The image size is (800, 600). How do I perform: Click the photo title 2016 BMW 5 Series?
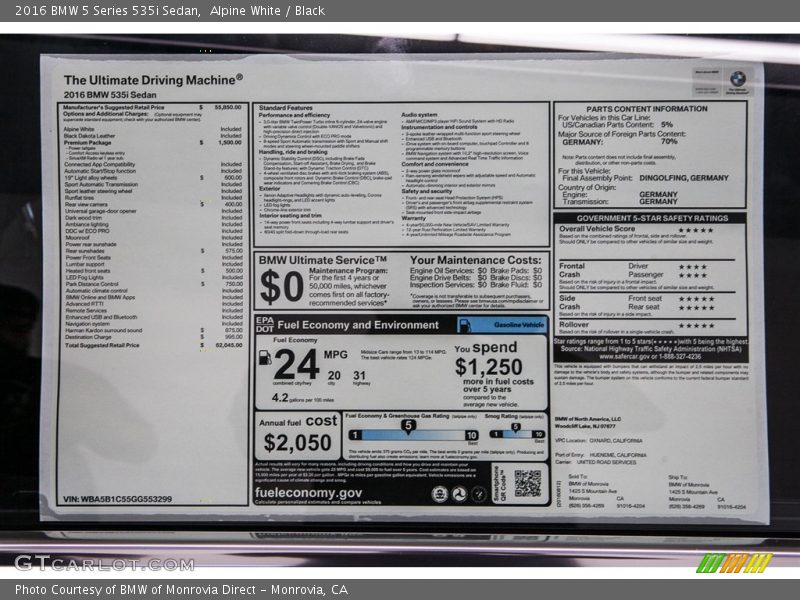pyautogui.click(x=105, y=11)
